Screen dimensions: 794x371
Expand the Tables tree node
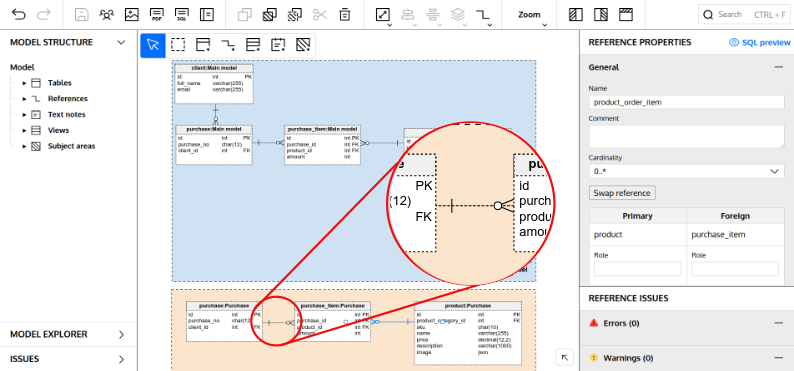coord(24,83)
